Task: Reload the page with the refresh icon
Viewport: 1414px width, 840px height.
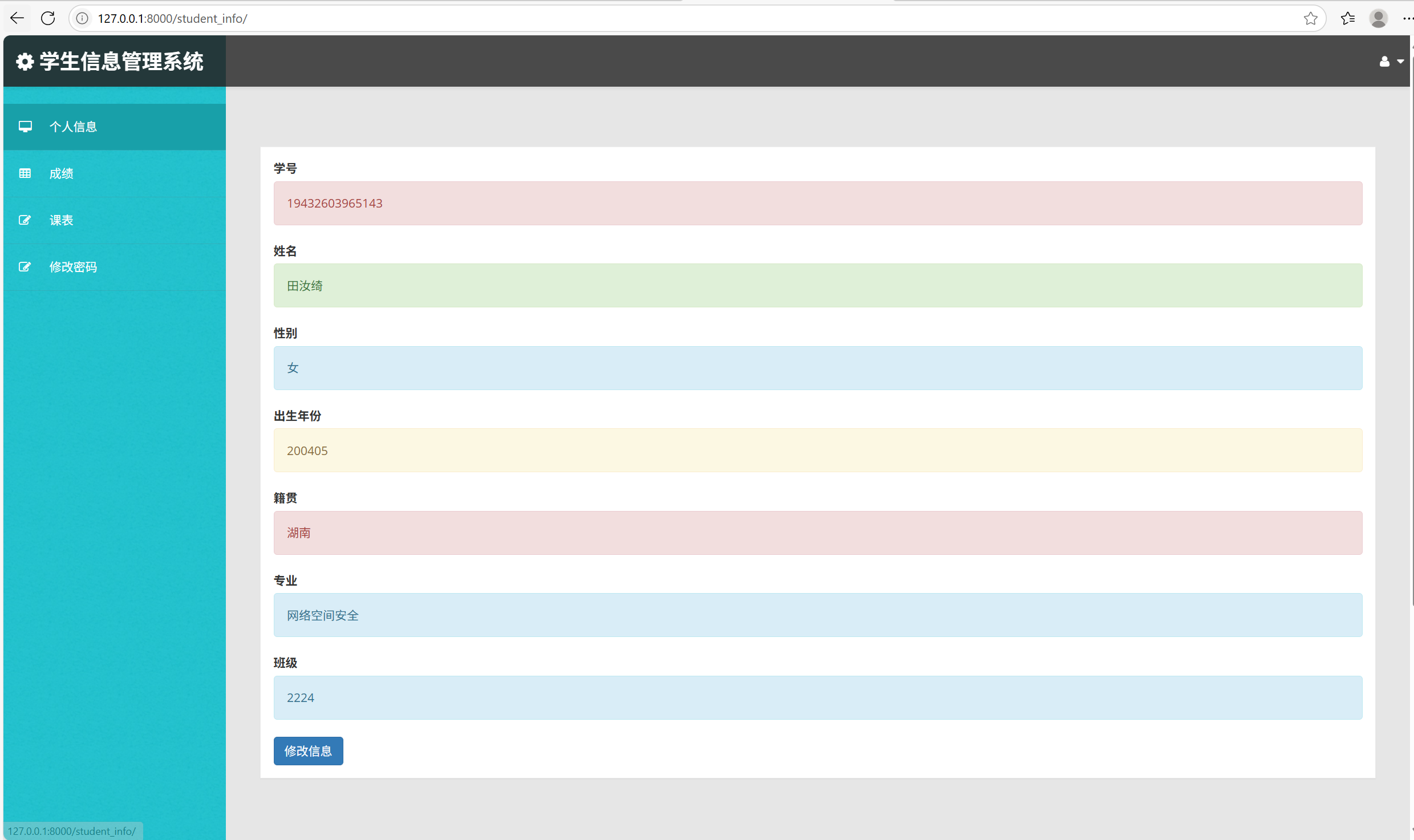Action: pos(48,18)
